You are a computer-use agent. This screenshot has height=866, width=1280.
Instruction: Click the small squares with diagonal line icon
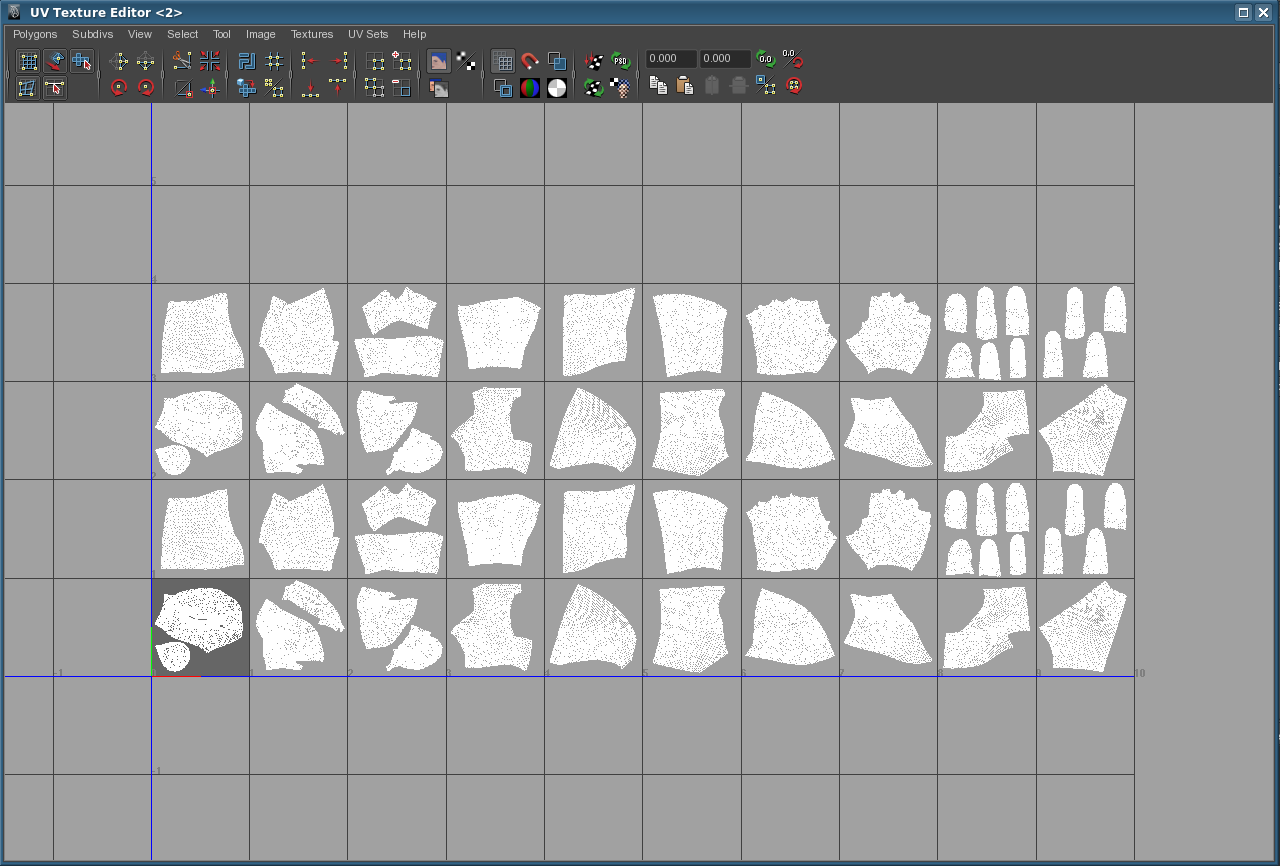pos(274,87)
